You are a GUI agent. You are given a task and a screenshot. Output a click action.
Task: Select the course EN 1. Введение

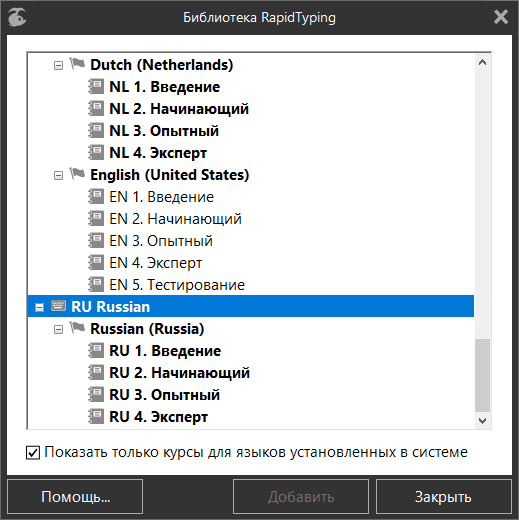(x=162, y=197)
